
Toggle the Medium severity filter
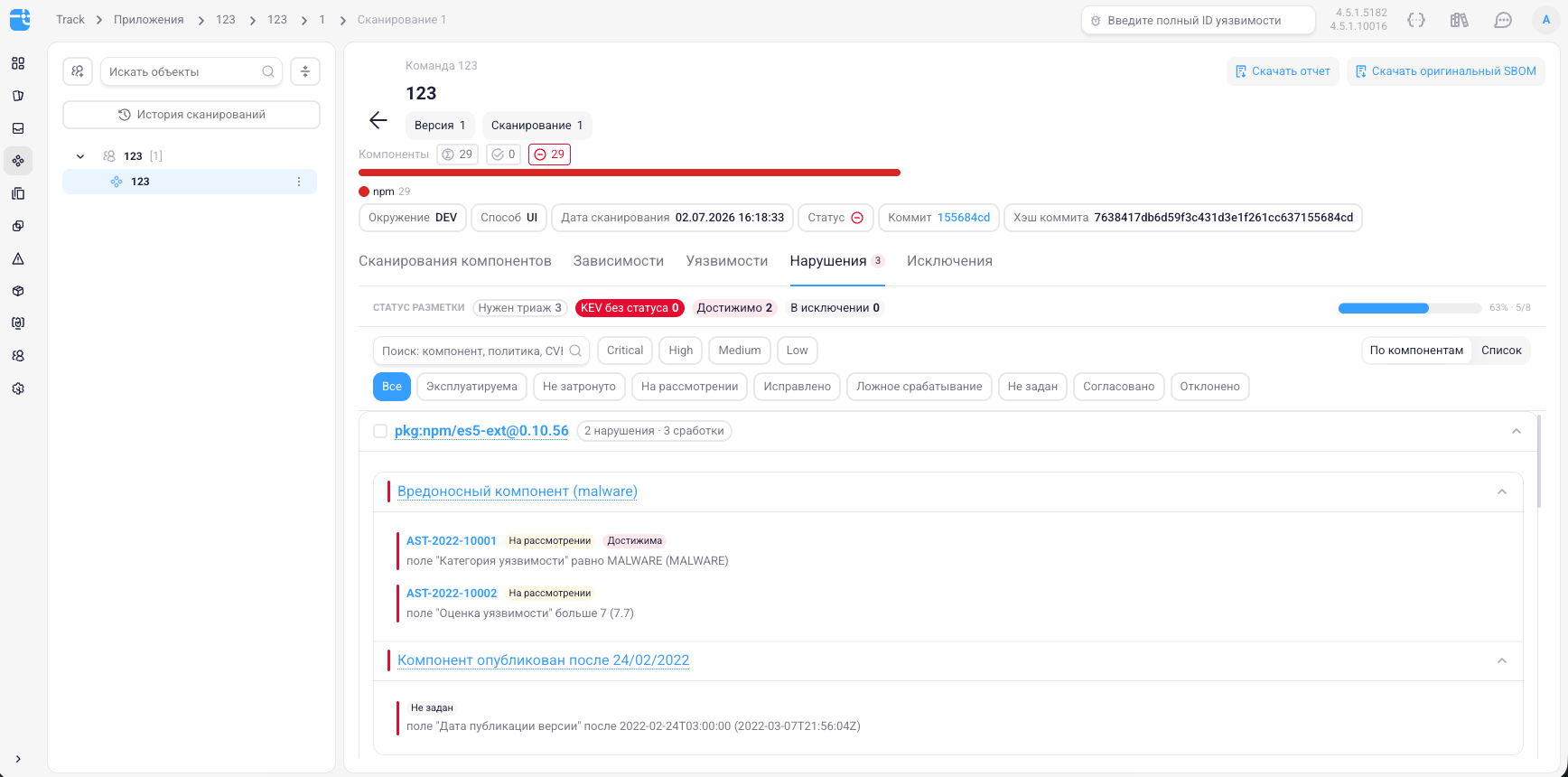[x=740, y=351]
